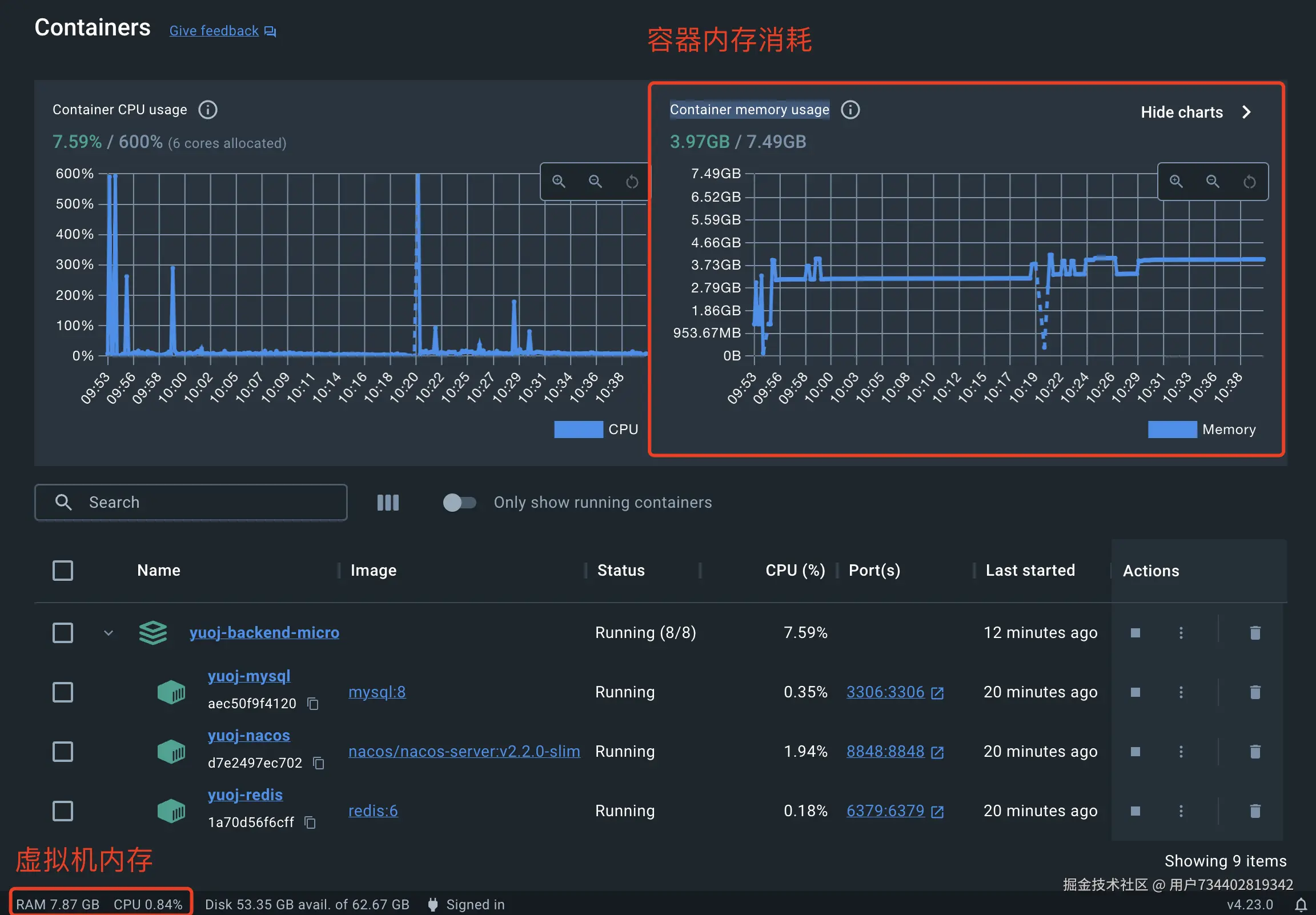Open the Give feedback link
The width and height of the screenshot is (1316, 915).
pyautogui.click(x=222, y=31)
